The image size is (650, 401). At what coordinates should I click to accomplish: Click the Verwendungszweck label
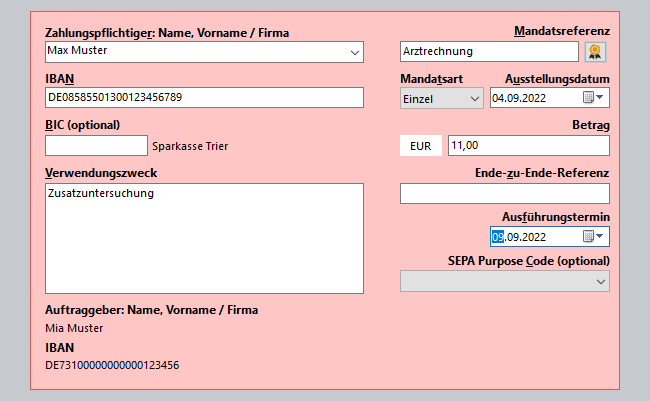tap(101, 173)
